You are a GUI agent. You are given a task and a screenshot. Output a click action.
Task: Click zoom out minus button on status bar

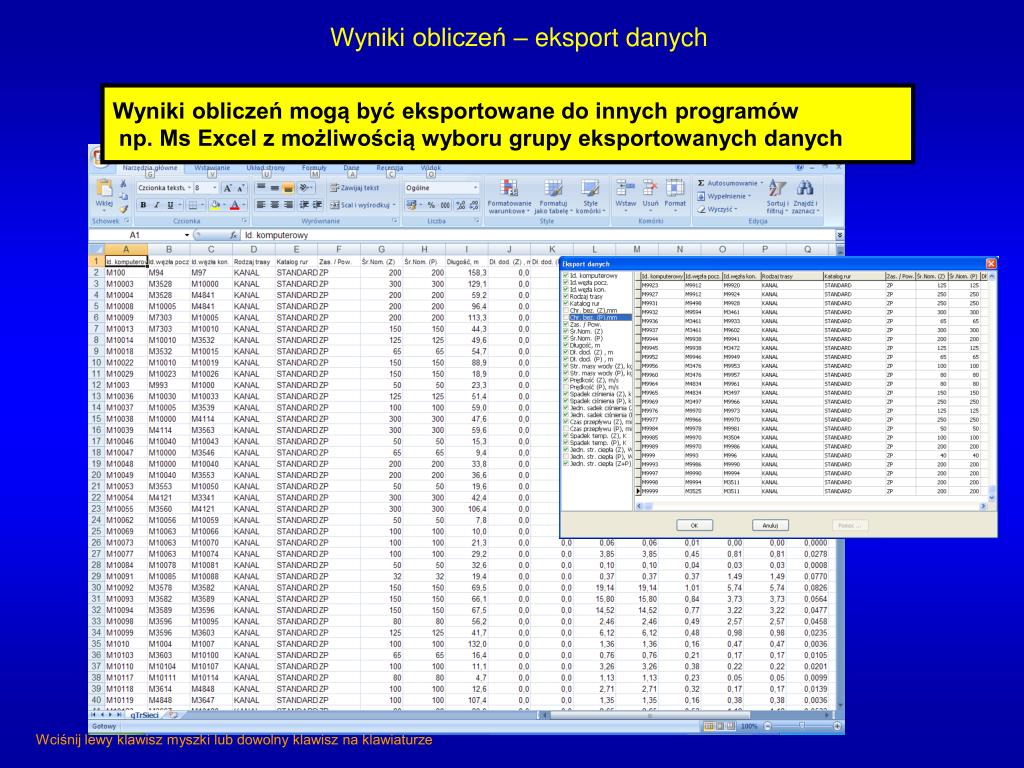[768, 726]
